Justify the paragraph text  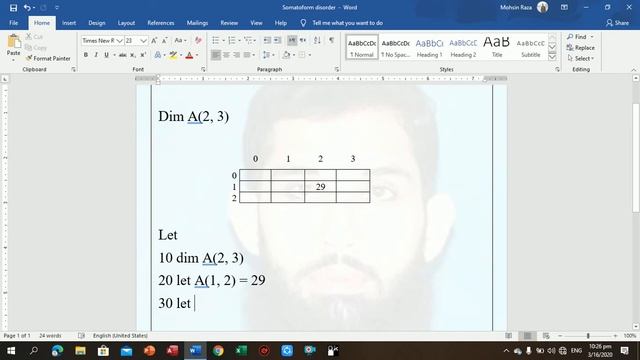click(247, 55)
